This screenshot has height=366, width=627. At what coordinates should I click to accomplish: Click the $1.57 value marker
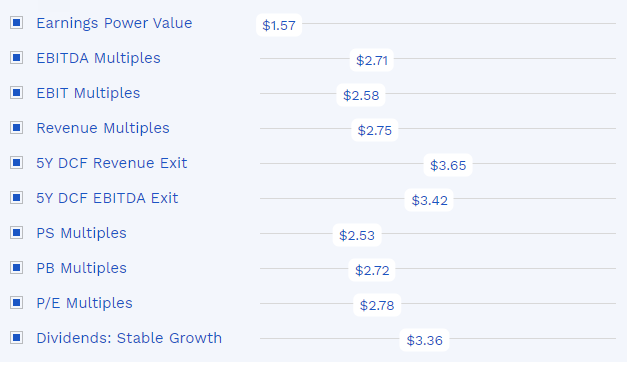pyautogui.click(x=279, y=25)
